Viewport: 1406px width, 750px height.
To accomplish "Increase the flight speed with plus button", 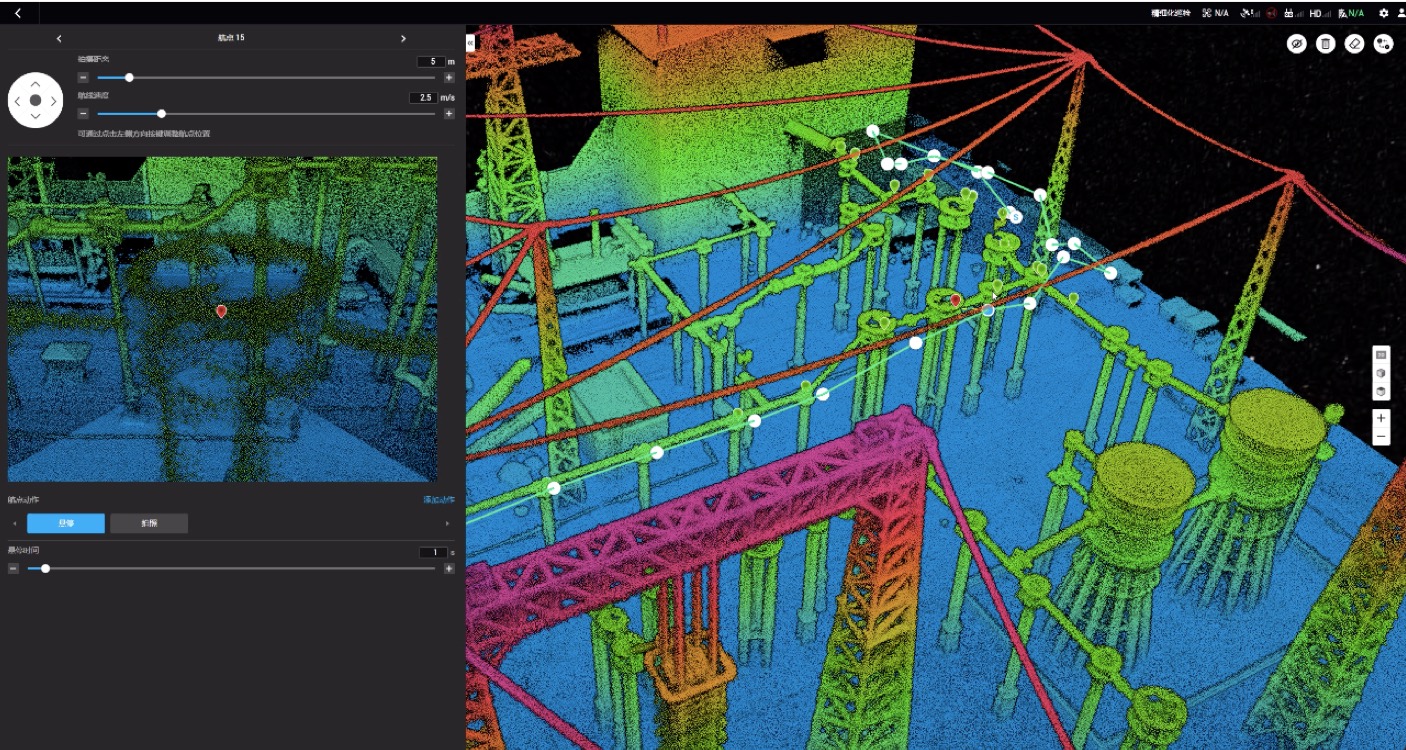I will (x=449, y=114).
